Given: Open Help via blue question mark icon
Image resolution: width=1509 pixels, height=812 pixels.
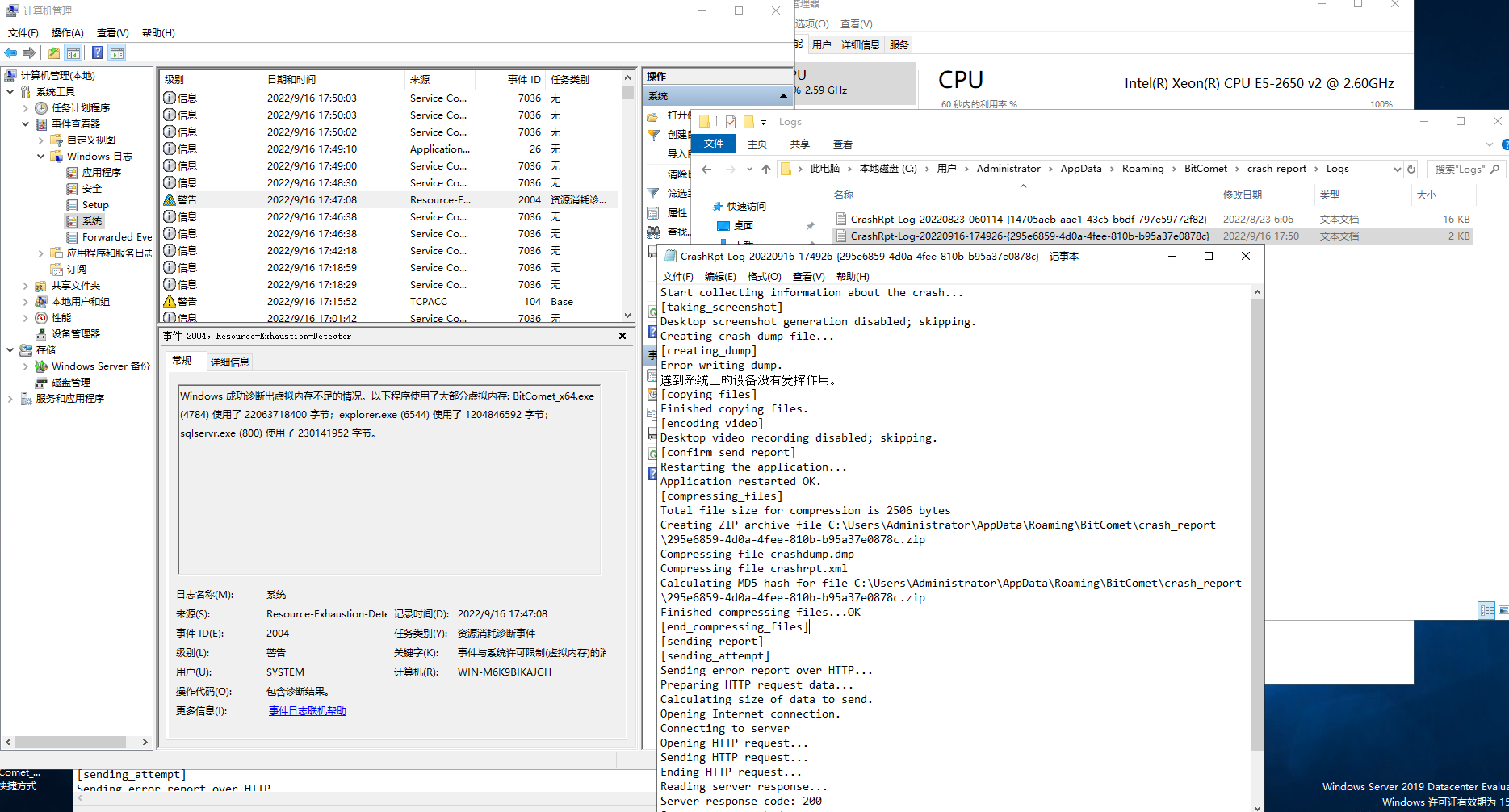Looking at the screenshot, I should [97, 52].
